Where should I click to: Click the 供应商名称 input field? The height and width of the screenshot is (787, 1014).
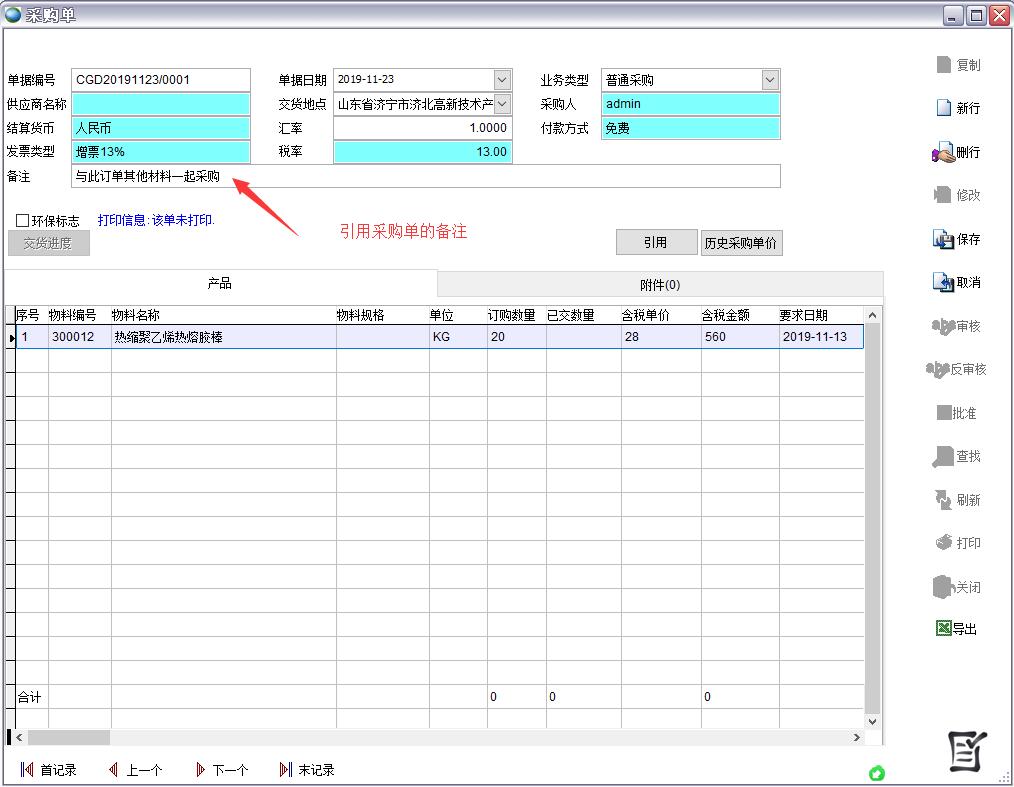161,104
